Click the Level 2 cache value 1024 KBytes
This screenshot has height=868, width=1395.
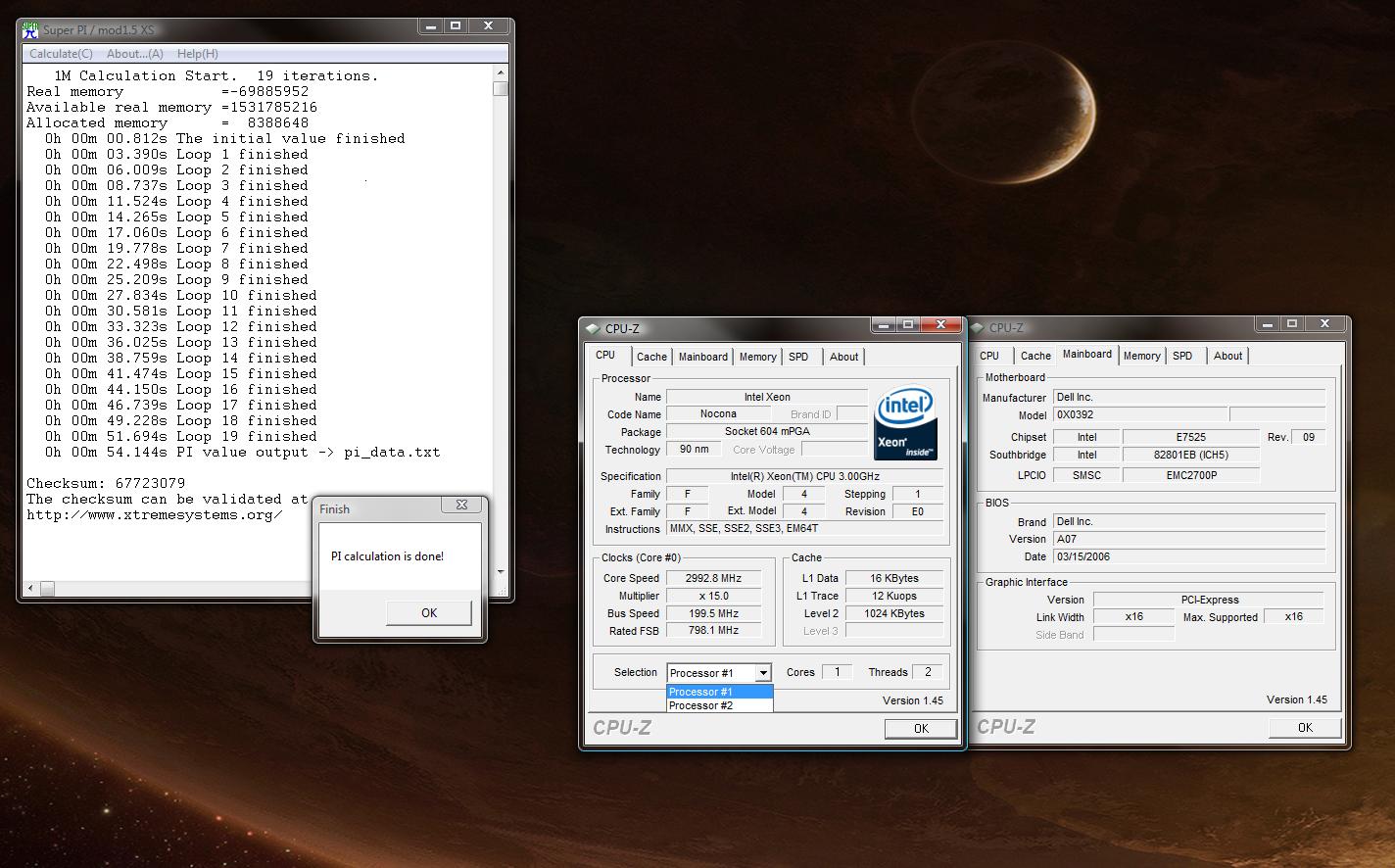coord(894,613)
